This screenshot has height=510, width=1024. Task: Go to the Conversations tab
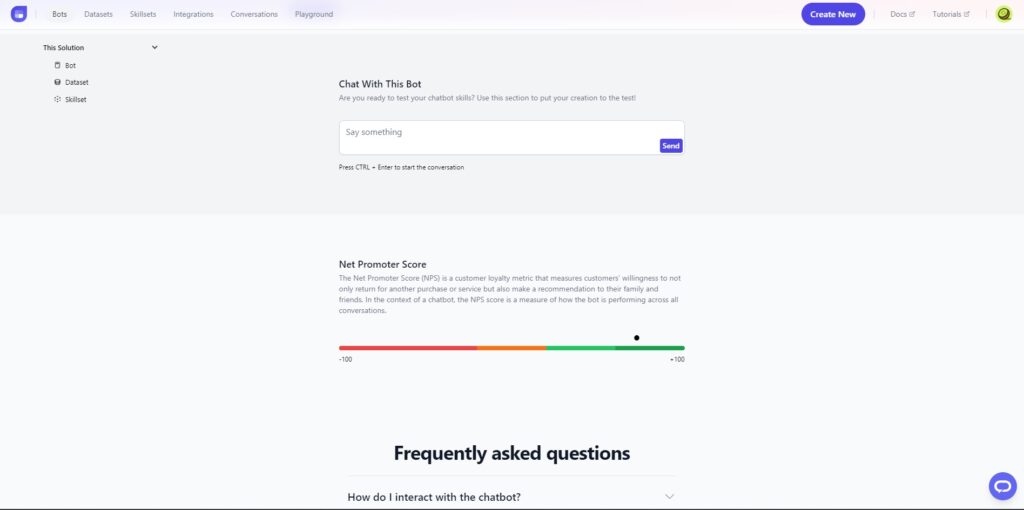[254, 14]
